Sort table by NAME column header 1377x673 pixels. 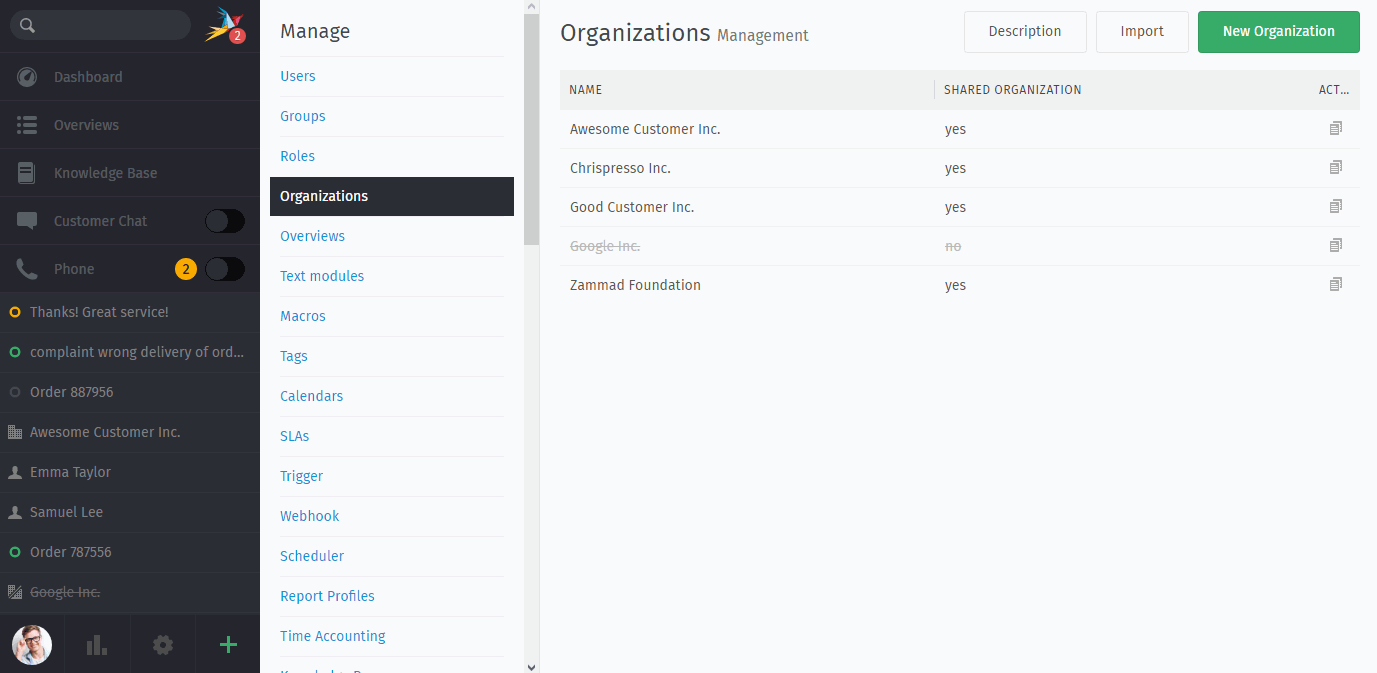[x=586, y=90]
